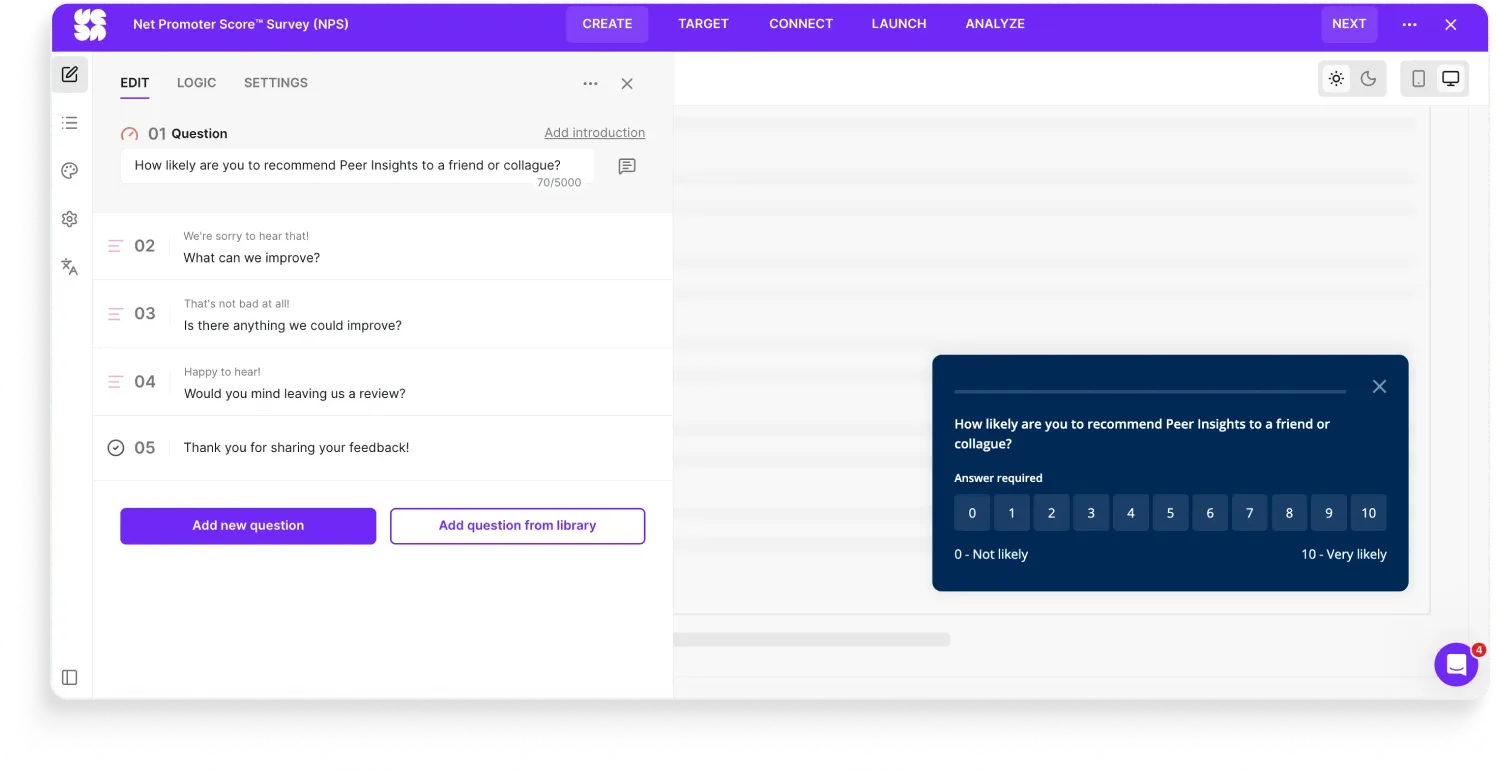Screen dimensions: 1497x773
Task: Go to the TARGET step
Action: [x=703, y=25]
